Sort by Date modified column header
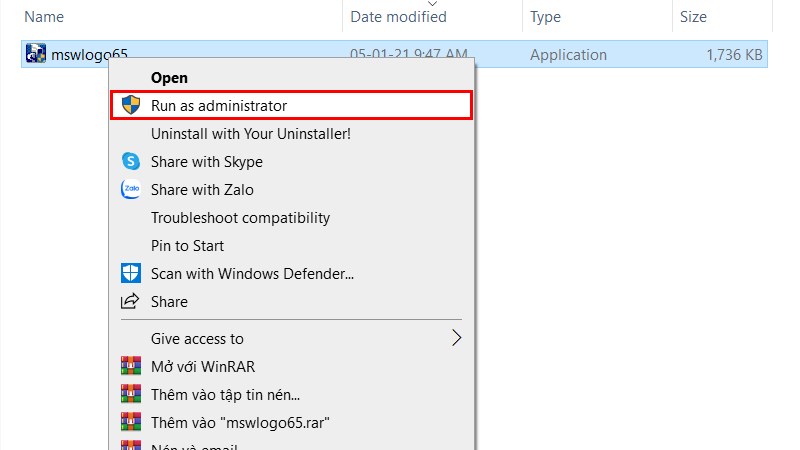 (x=398, y=17)
